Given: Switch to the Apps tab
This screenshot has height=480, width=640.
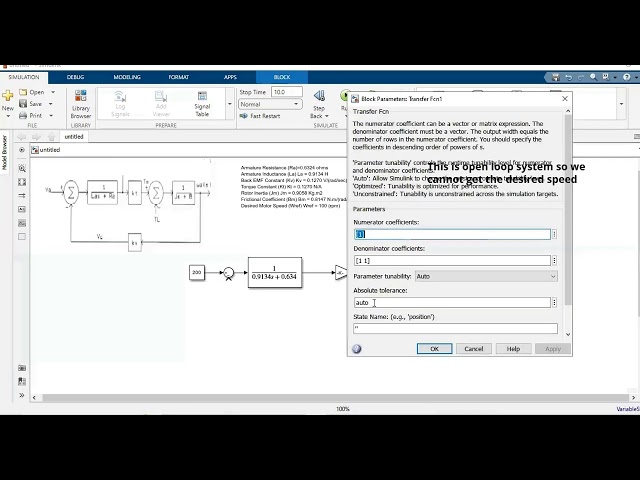Looking at the screenshot, I should pyautogui.click(x=230, y=77).
